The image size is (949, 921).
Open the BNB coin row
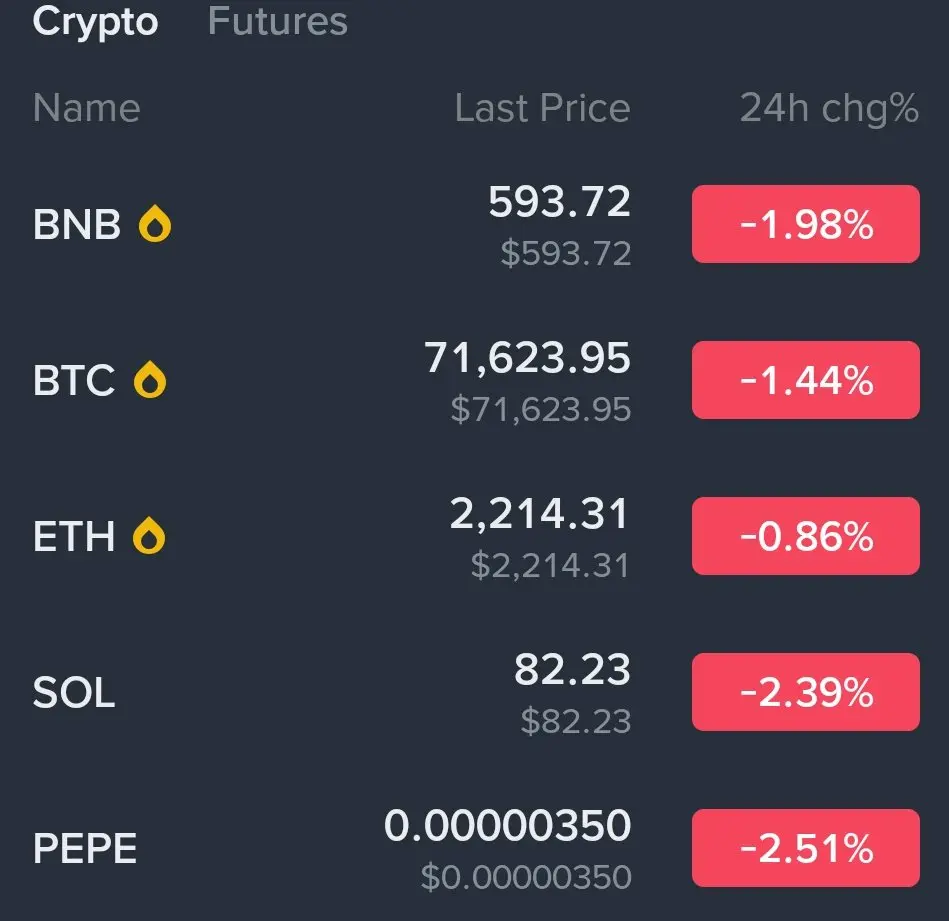point(76,225)
